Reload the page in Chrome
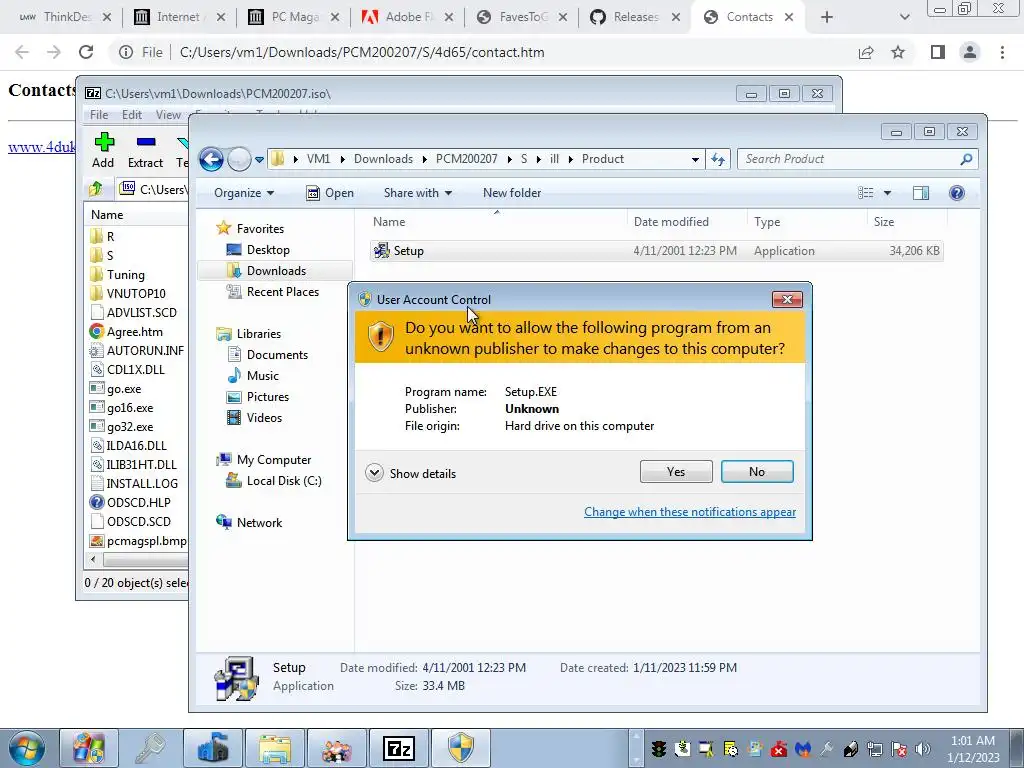 86,52
